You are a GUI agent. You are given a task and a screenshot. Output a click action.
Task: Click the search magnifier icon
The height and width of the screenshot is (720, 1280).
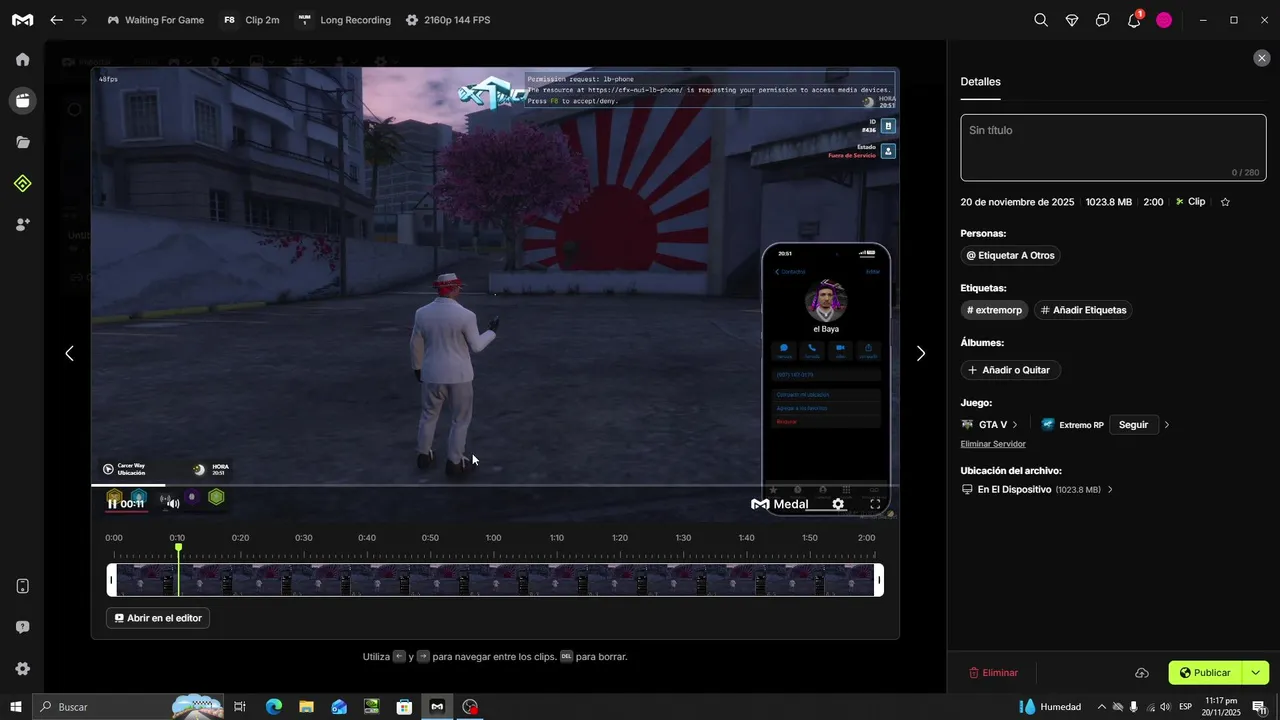1041,20
